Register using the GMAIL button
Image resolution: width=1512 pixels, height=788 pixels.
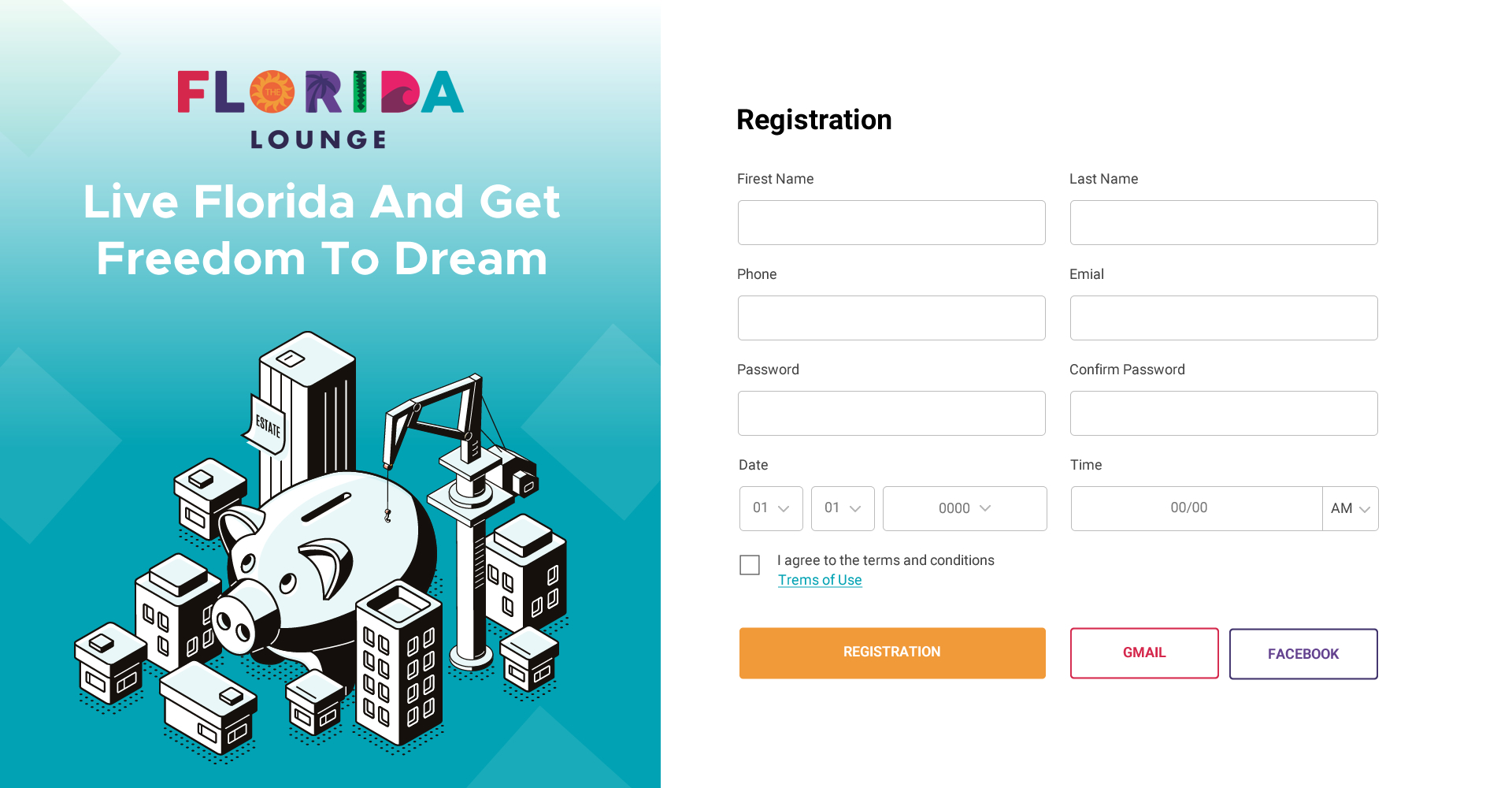1143,652
